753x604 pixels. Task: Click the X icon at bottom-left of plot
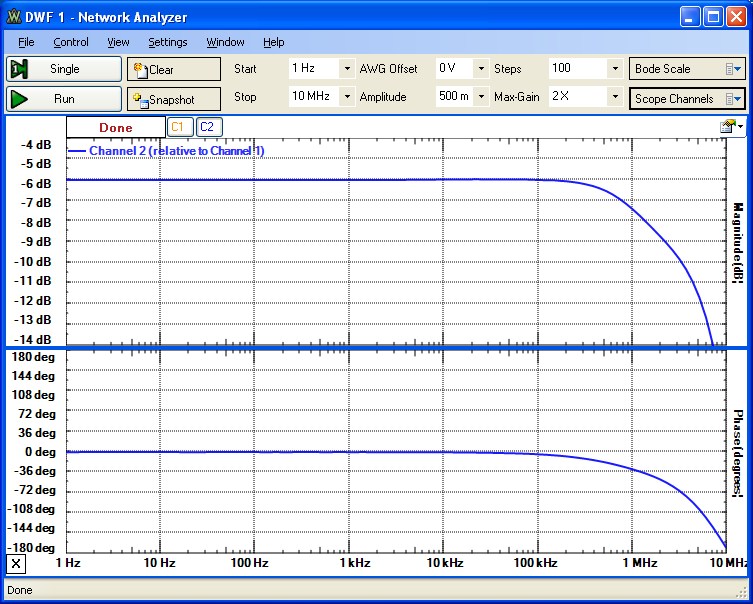click(16, 564)
